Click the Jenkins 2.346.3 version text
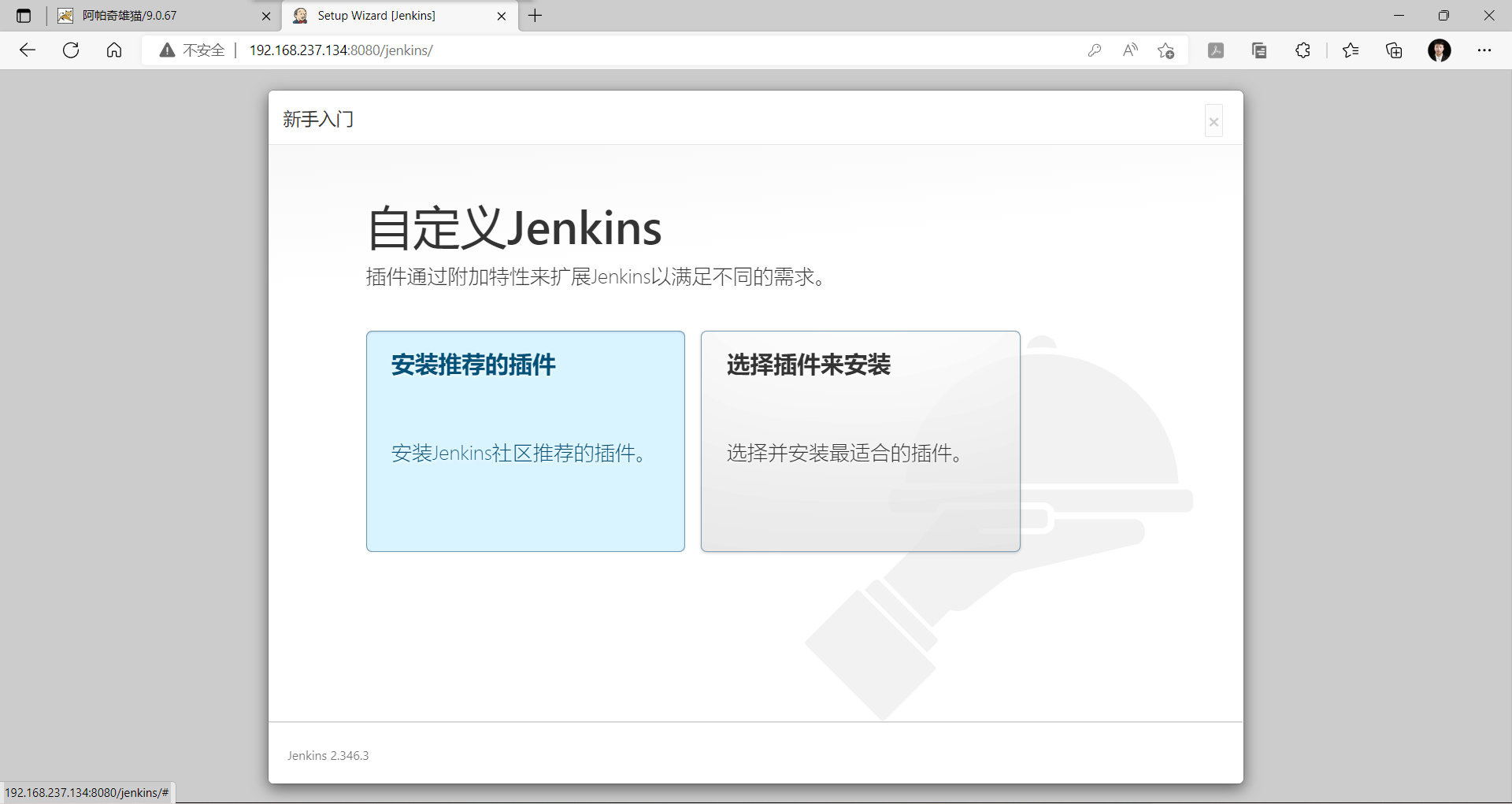1512x804 pixels. point(328,755)
